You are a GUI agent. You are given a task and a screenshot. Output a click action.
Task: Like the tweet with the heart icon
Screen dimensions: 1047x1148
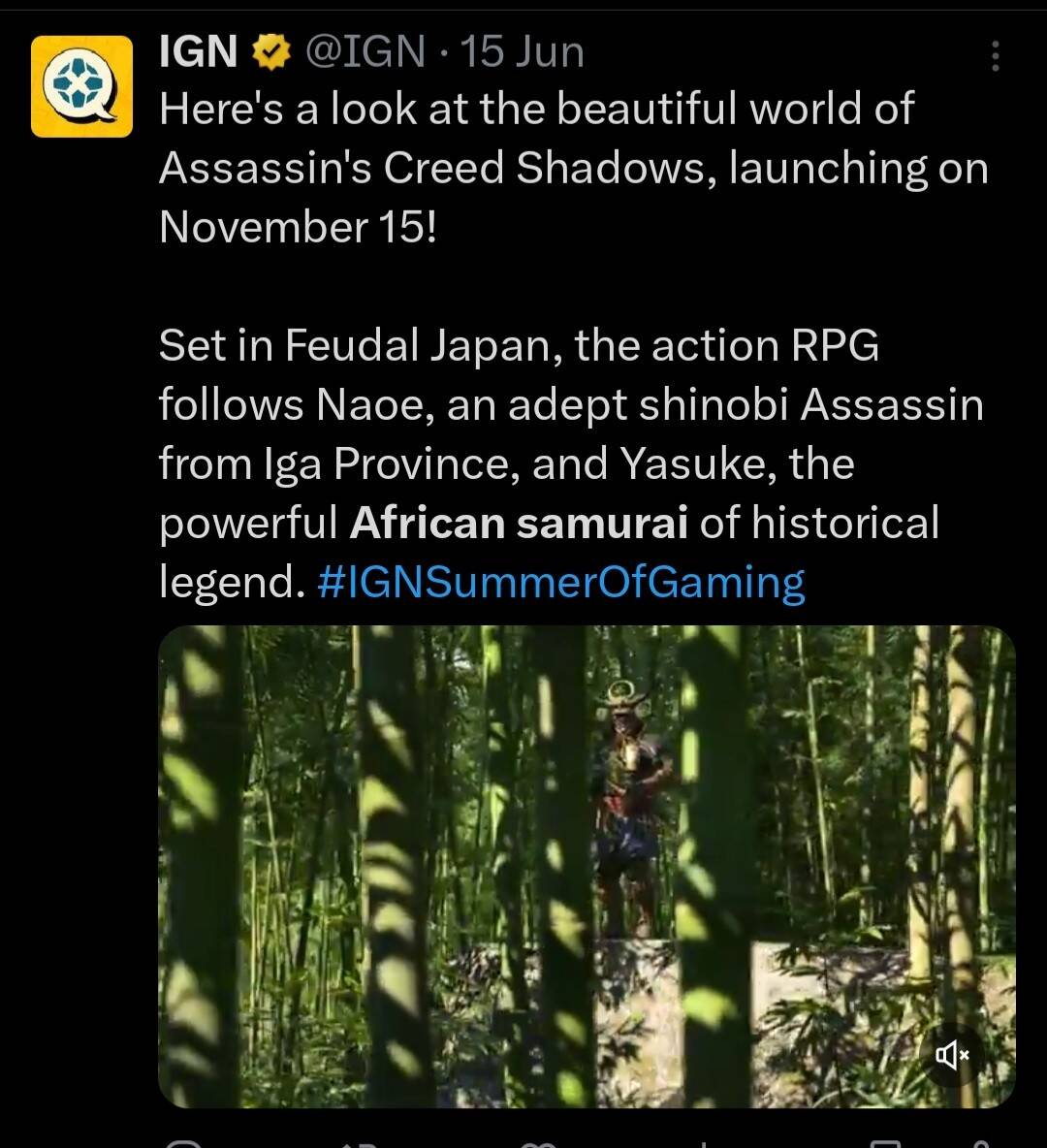pyautogui.click(x=537, y=1143)
